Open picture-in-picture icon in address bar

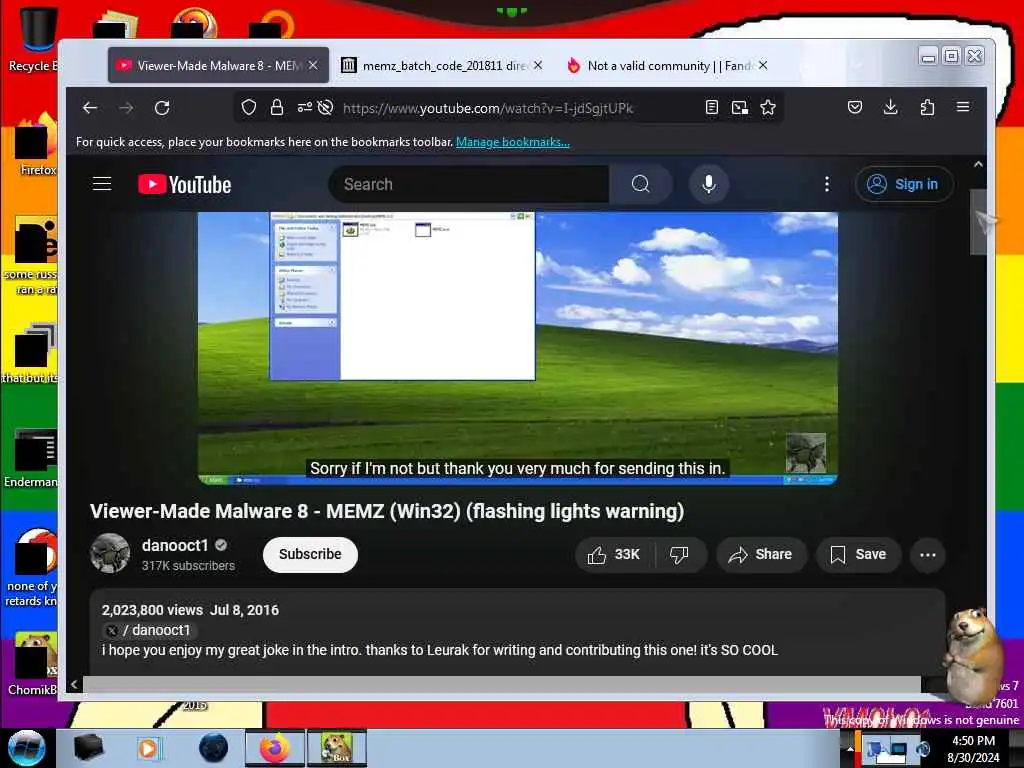pyautogui.click(x=740, y=107)
